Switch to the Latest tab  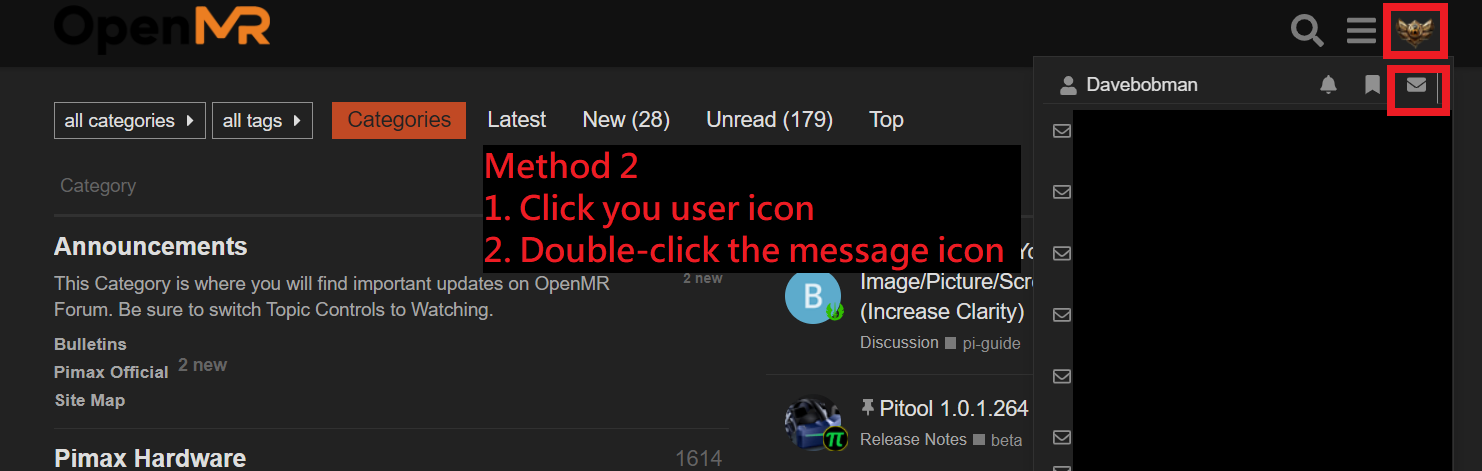tap(517, 120)
